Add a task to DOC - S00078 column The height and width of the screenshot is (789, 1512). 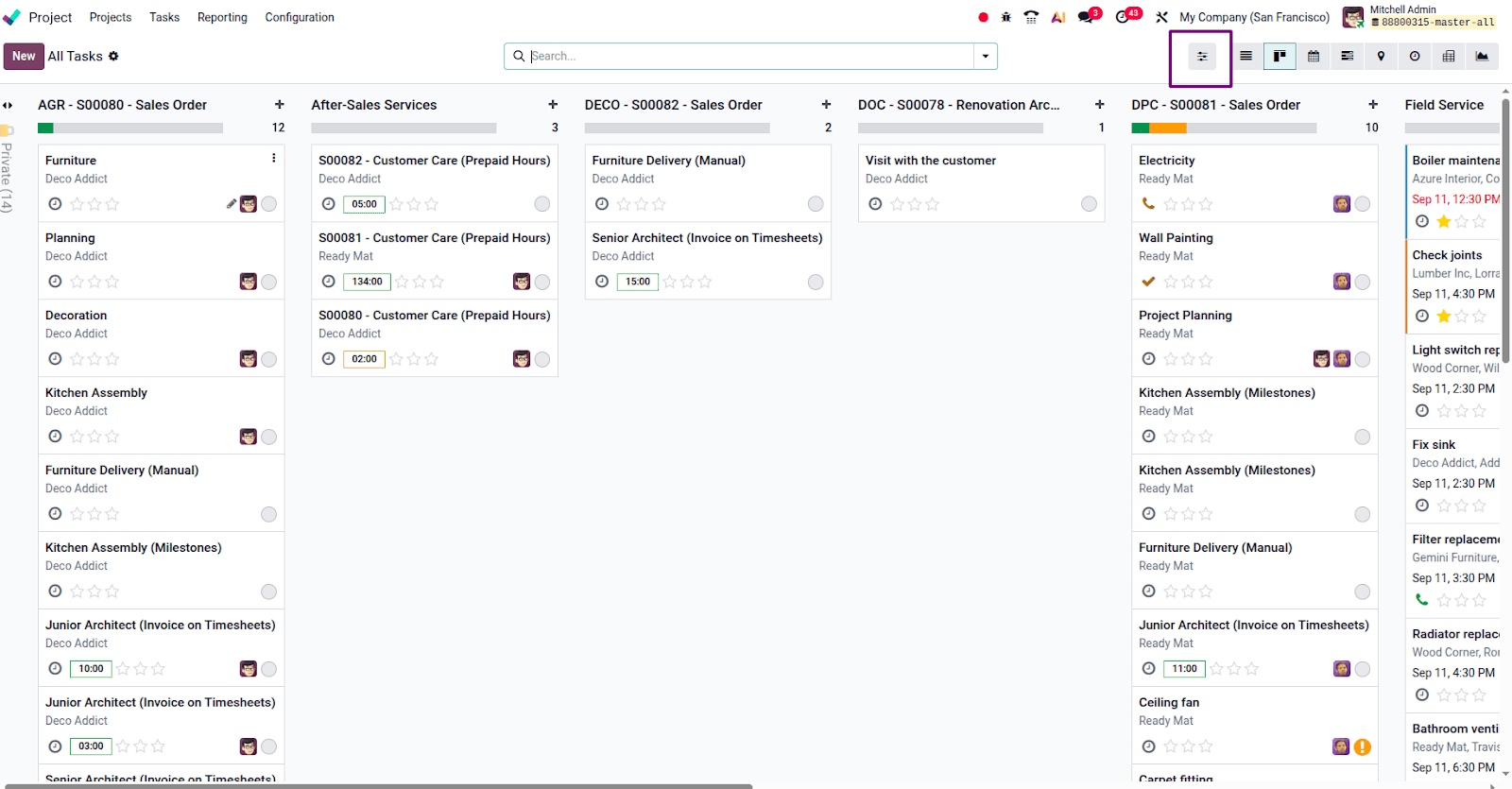click(1100, 105)
